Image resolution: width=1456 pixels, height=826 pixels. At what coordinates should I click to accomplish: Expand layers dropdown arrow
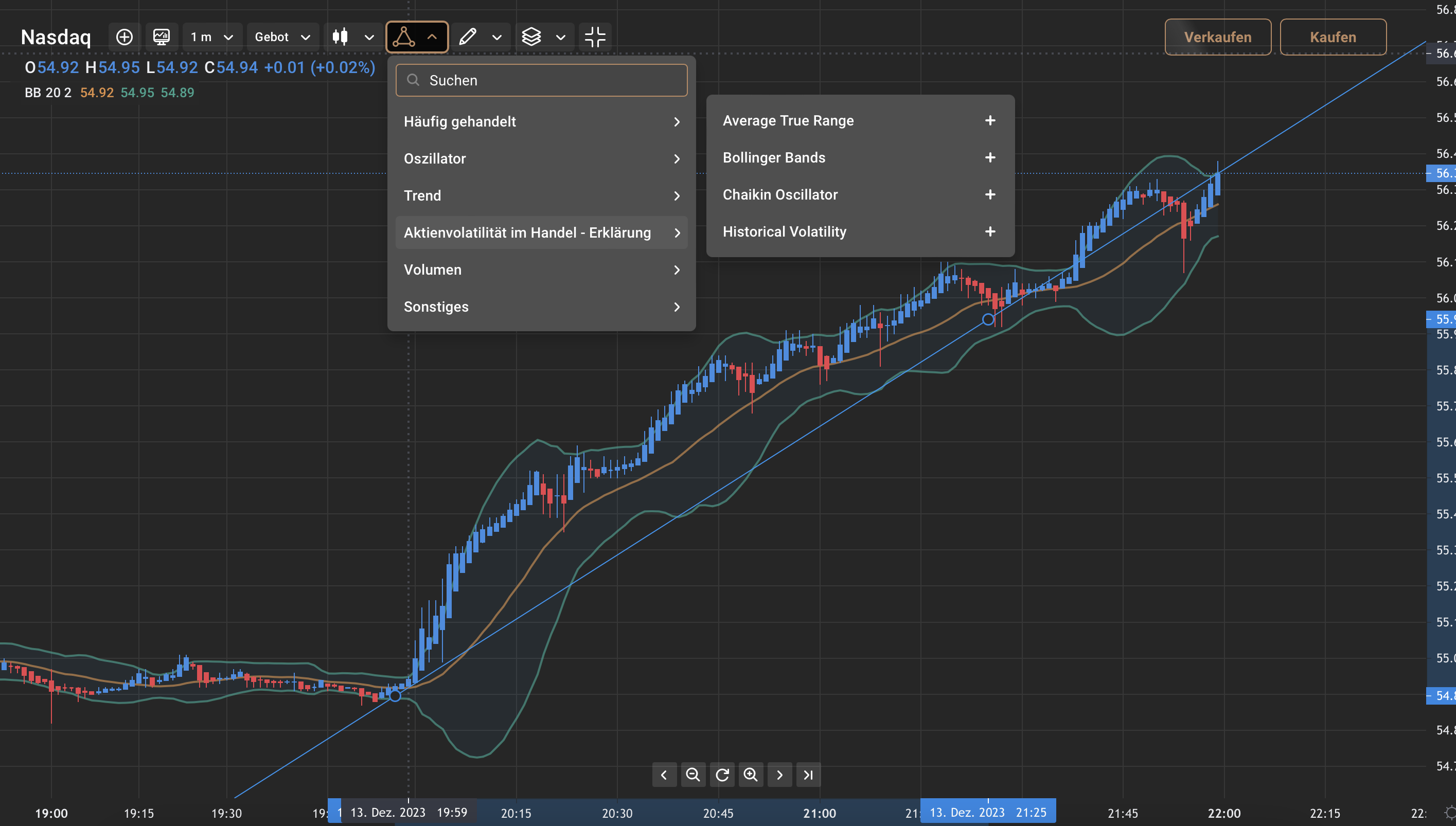(x=561, y=38)
